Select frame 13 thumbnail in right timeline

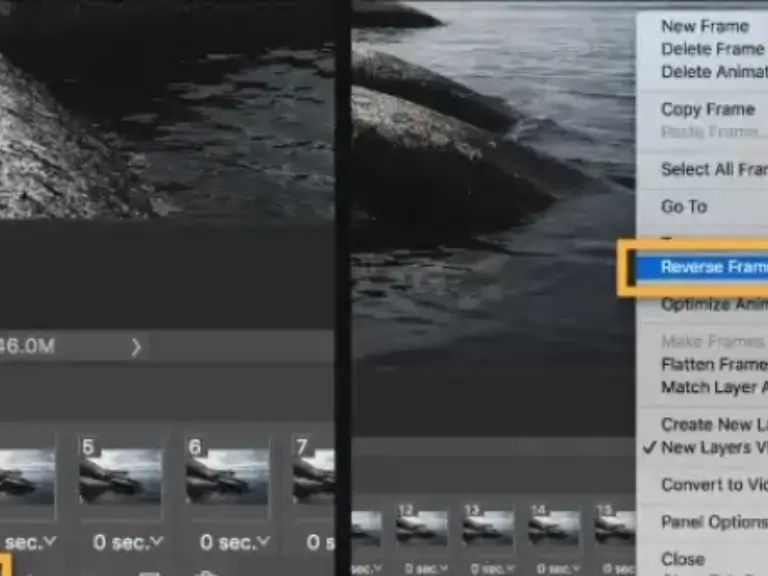click(x=487, y=526)
